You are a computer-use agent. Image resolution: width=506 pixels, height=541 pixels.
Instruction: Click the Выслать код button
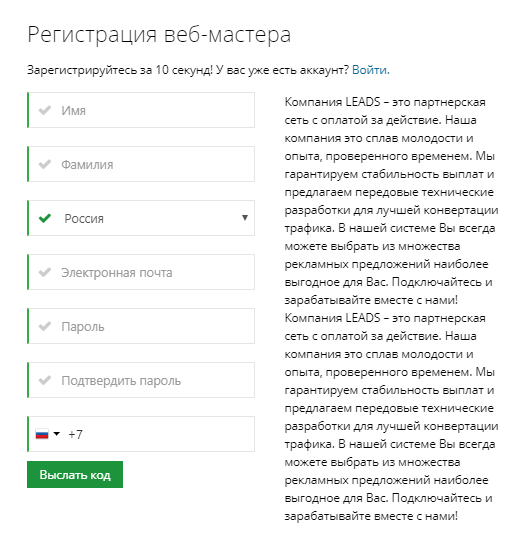point(75,474)
